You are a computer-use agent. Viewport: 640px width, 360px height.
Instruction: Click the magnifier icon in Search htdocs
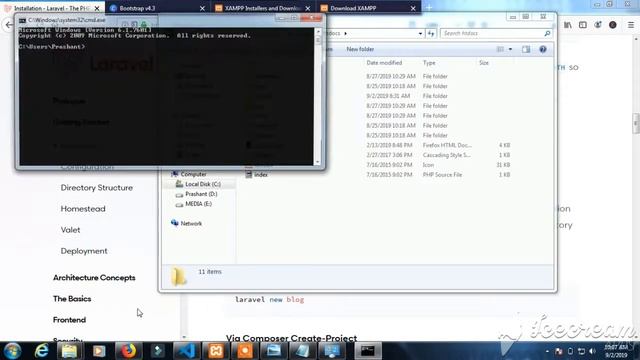point(547,33)
